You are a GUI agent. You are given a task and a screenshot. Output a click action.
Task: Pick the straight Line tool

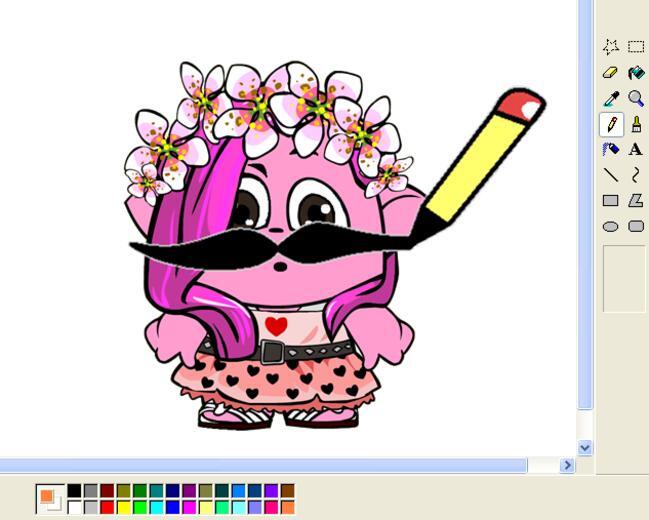point(611,175)
